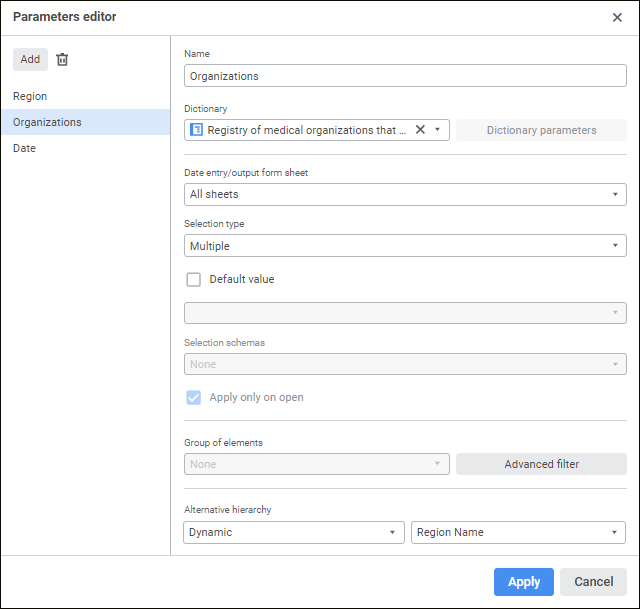Expand Date entry/output form sheet dropdown
Screen dimensions: 640x609
tap(616, 194)
